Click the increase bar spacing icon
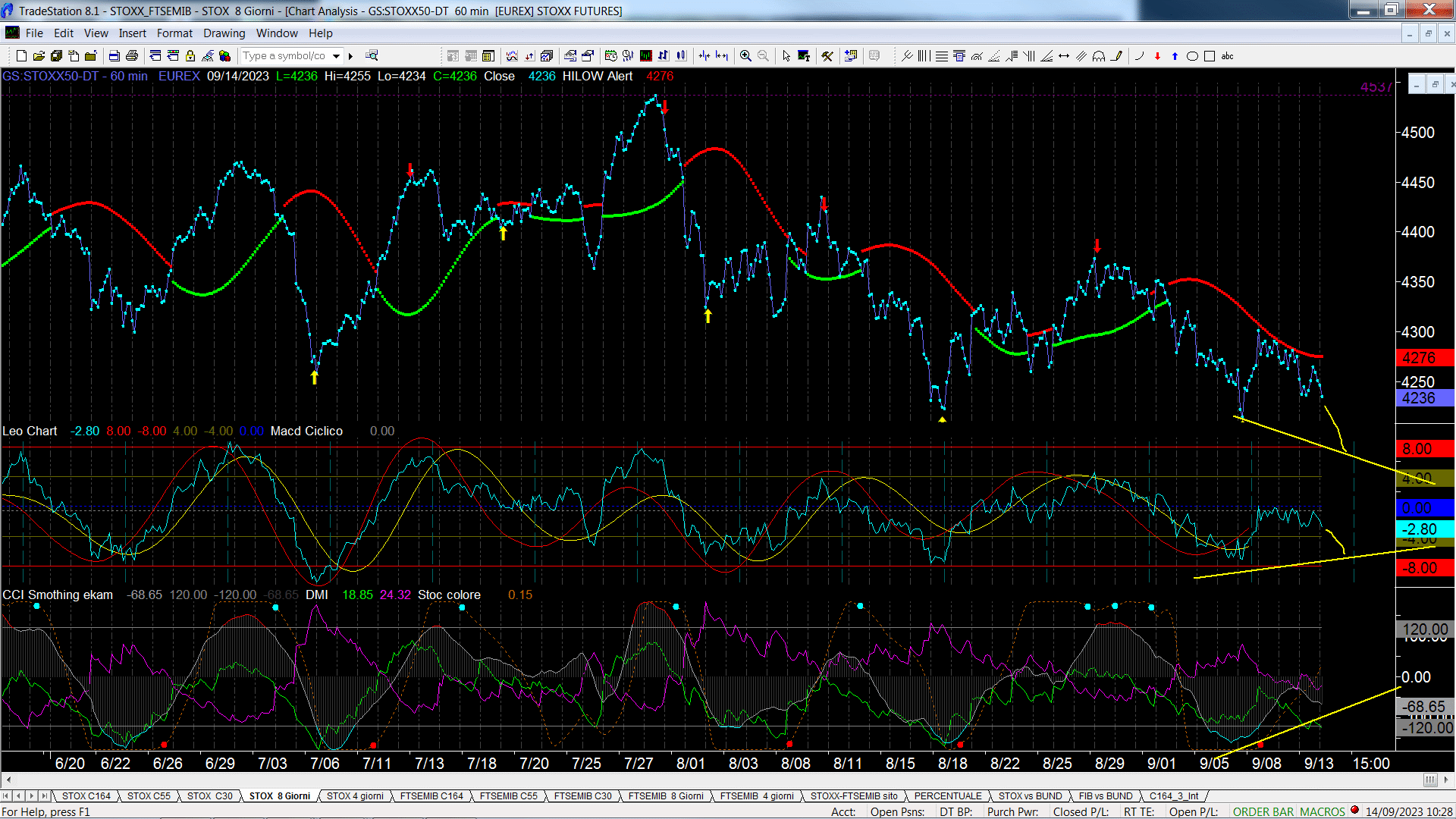 point(722,56)
